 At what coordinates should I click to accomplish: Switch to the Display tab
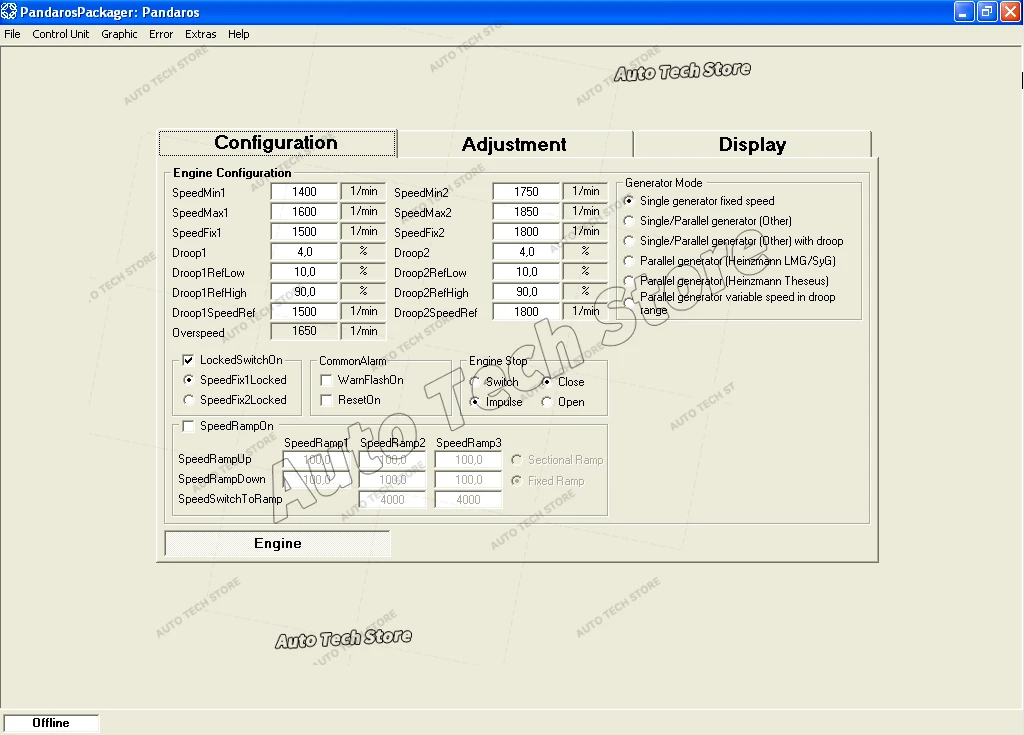(x=752, y=144)
